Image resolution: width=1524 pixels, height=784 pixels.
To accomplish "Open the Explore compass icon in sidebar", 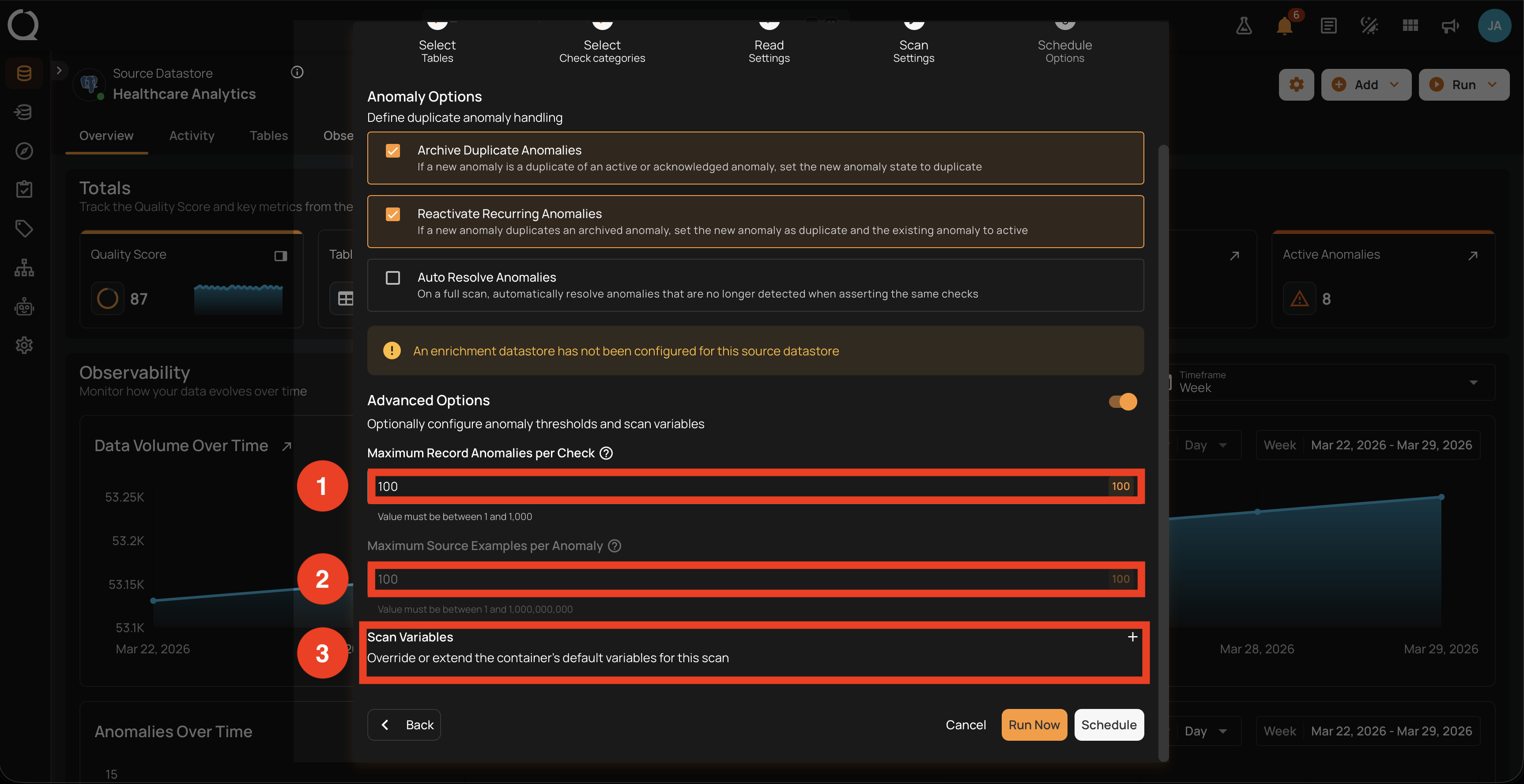I will [24, 151].
